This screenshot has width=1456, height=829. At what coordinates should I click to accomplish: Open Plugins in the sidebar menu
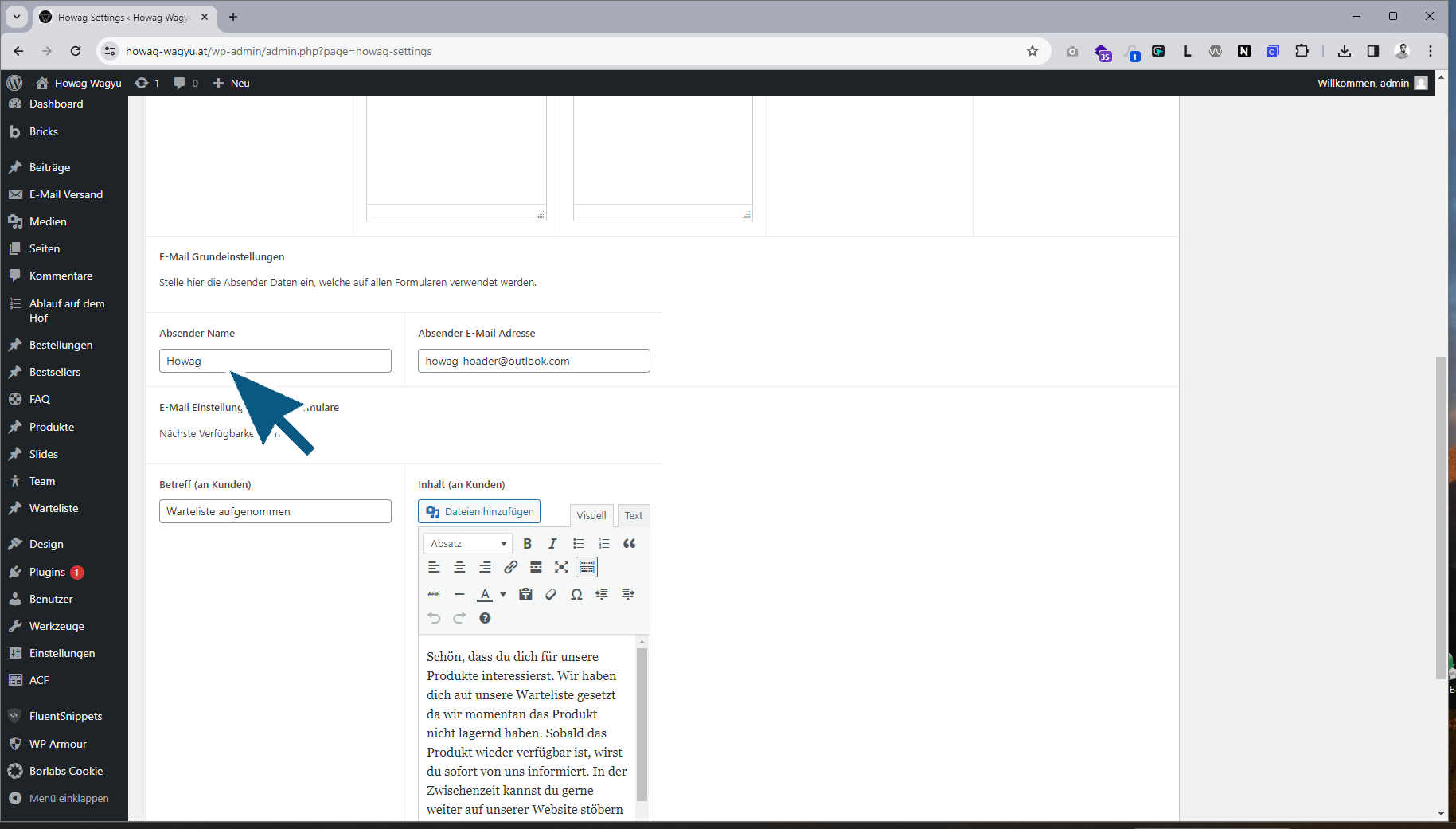pyautogui.click(x=47, y=572)
